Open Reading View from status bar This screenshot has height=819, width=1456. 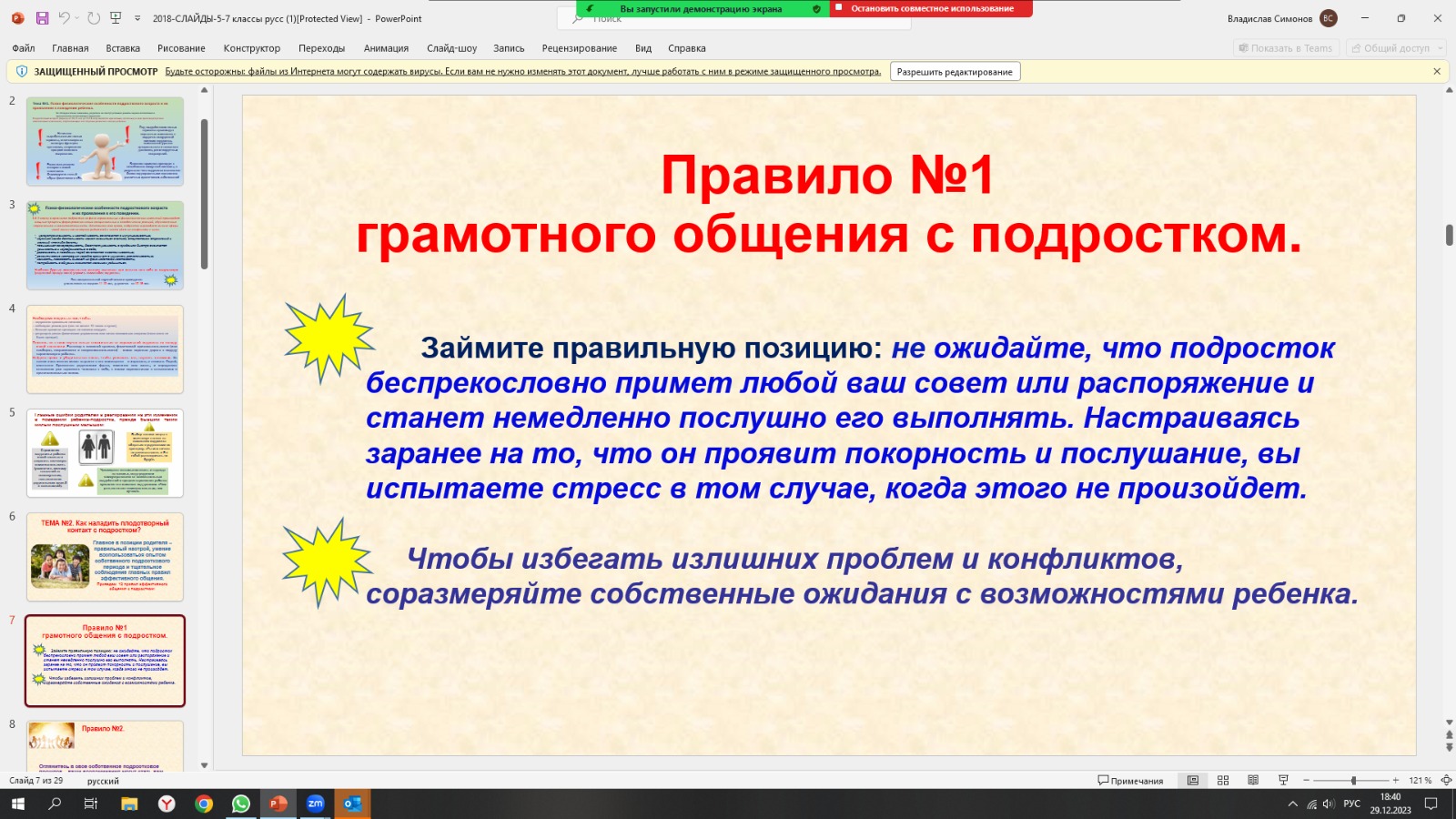[x=1253, y=781]
